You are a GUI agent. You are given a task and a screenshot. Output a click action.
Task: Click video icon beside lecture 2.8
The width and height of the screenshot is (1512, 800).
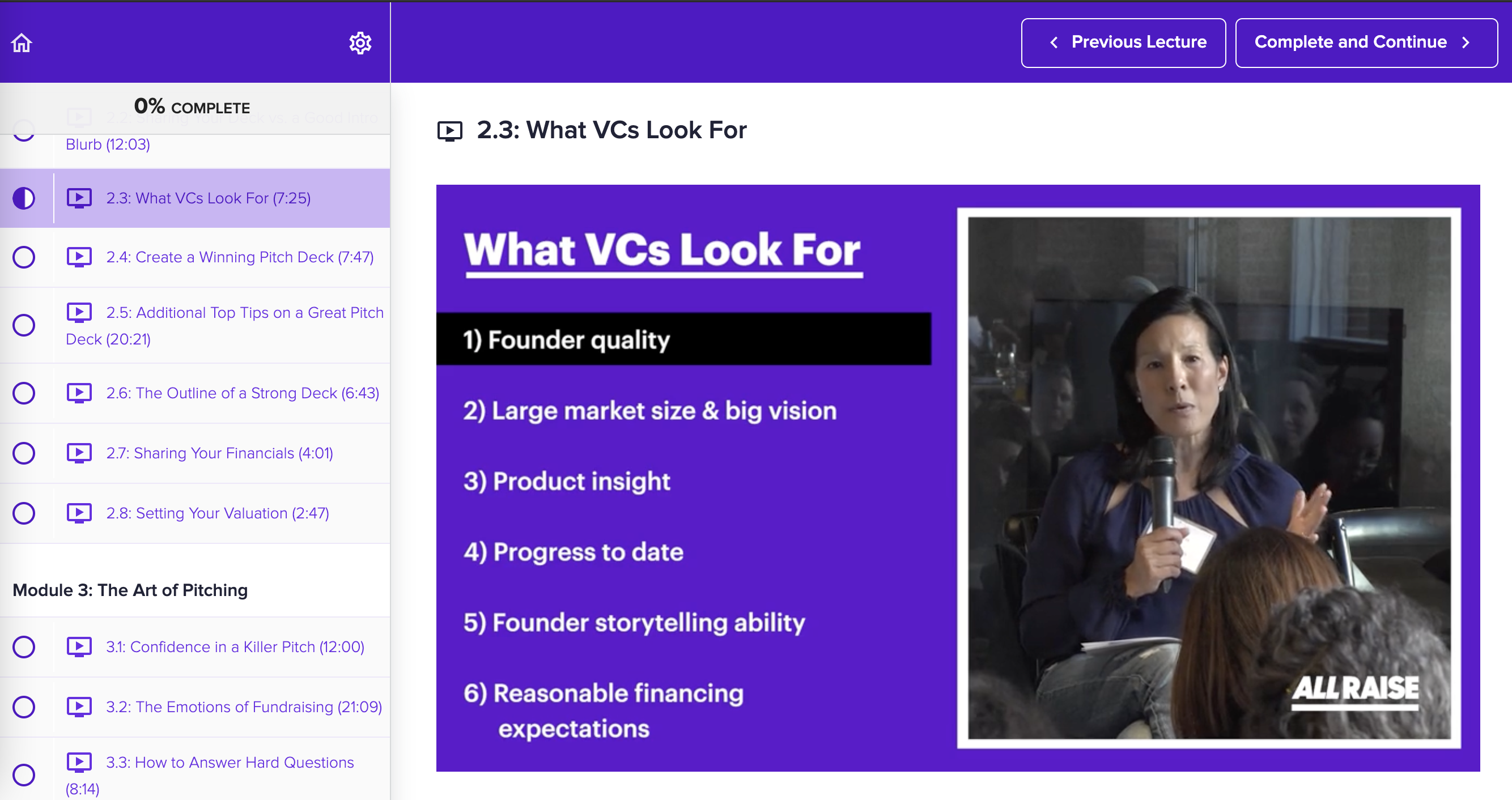point(79,513)
